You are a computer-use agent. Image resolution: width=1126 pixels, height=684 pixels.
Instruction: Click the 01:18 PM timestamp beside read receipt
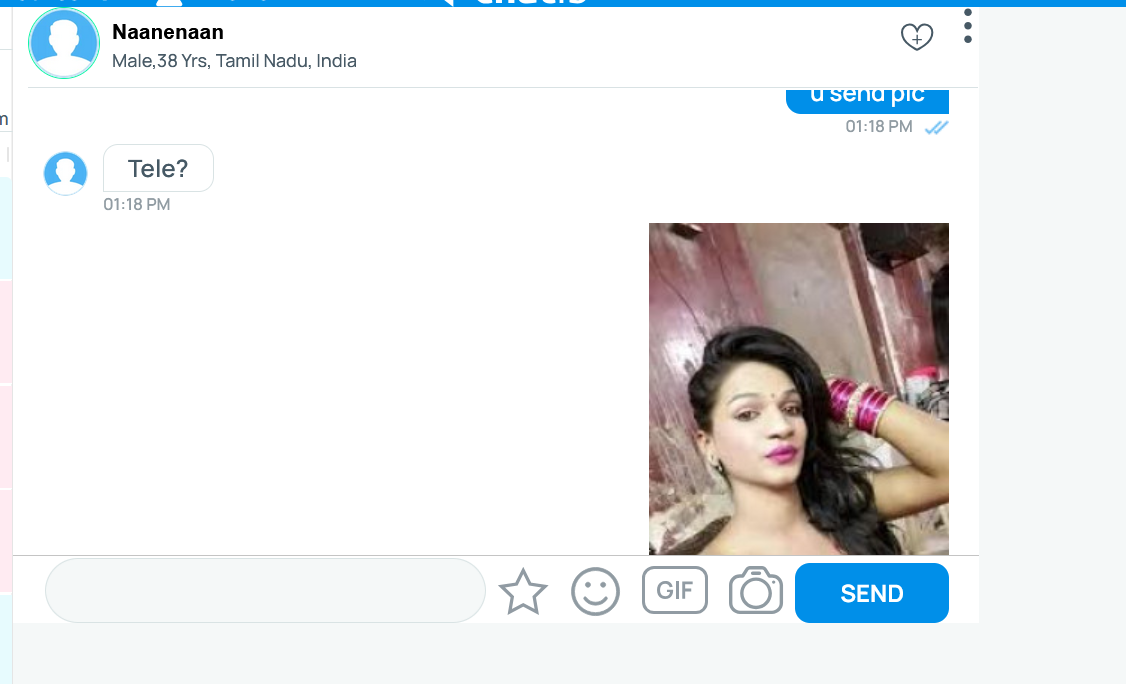879,127
